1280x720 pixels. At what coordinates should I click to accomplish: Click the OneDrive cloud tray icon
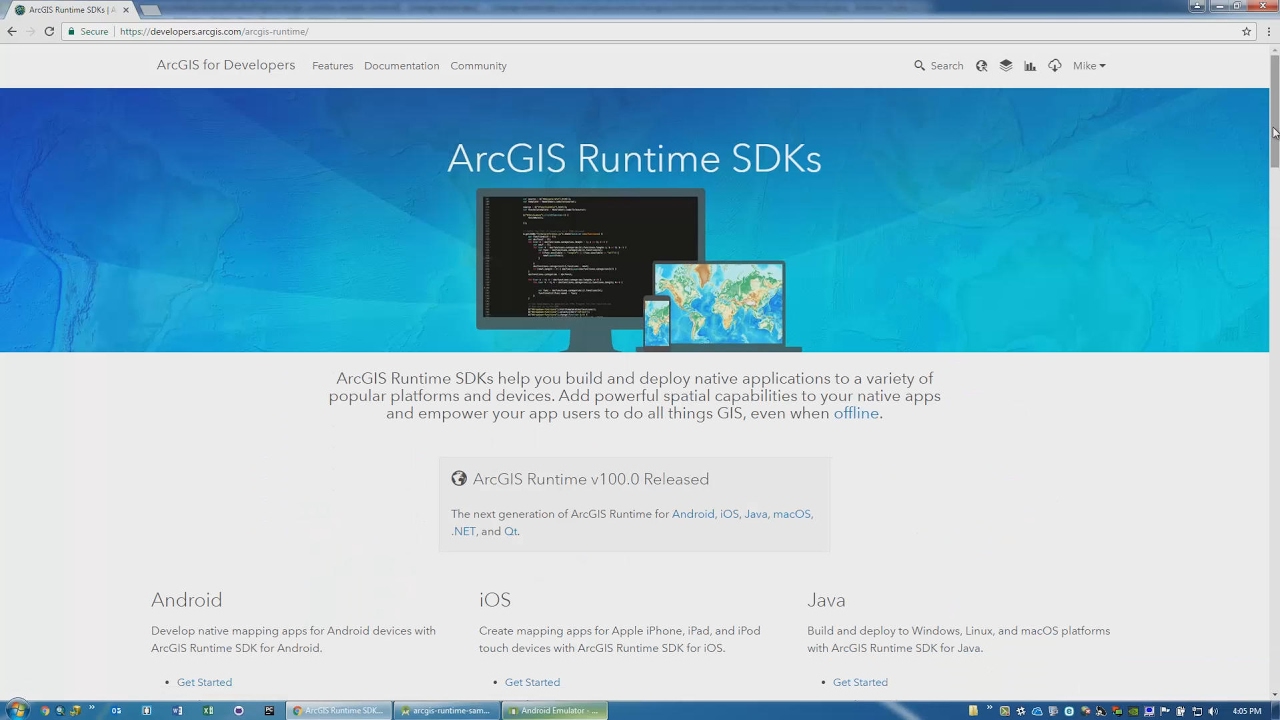coord(1037,711)
